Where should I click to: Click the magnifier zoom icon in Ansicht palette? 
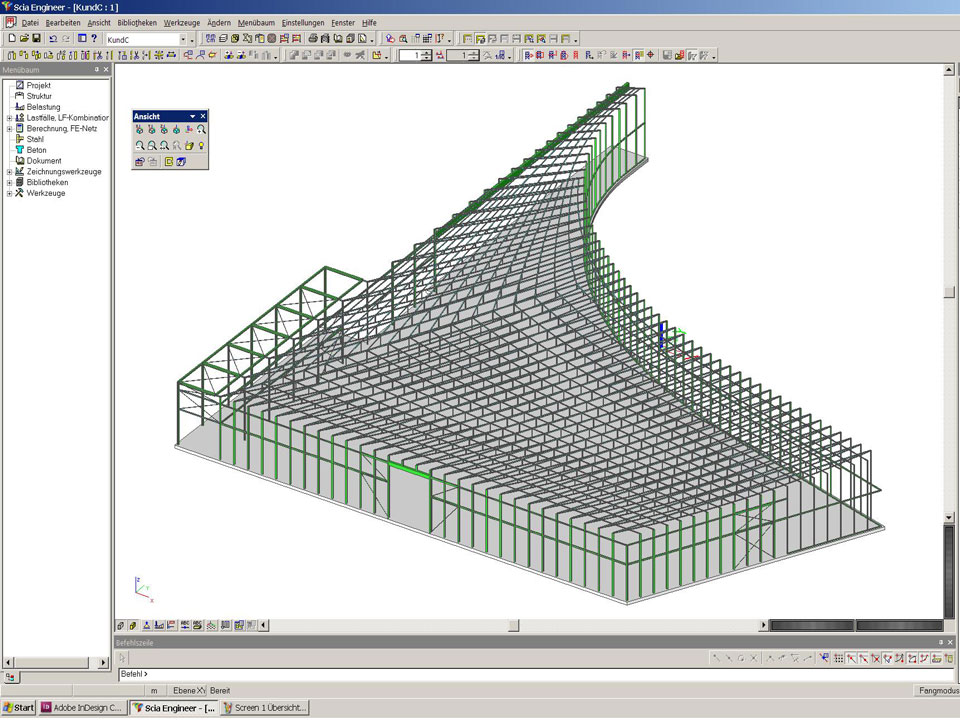point(201,129)
